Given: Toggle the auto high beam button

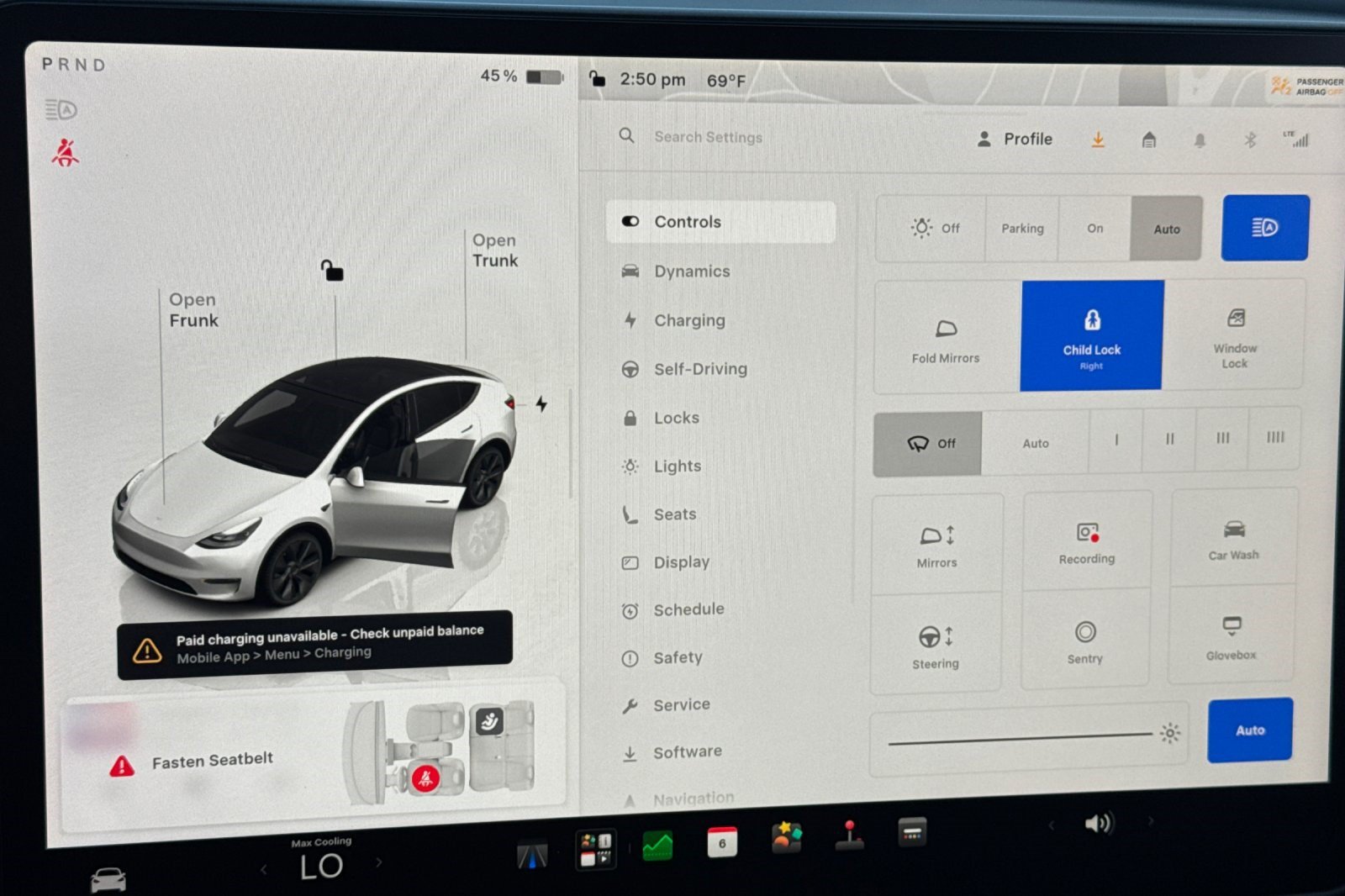Looking at the screenshot, I should coord(1265,228).
